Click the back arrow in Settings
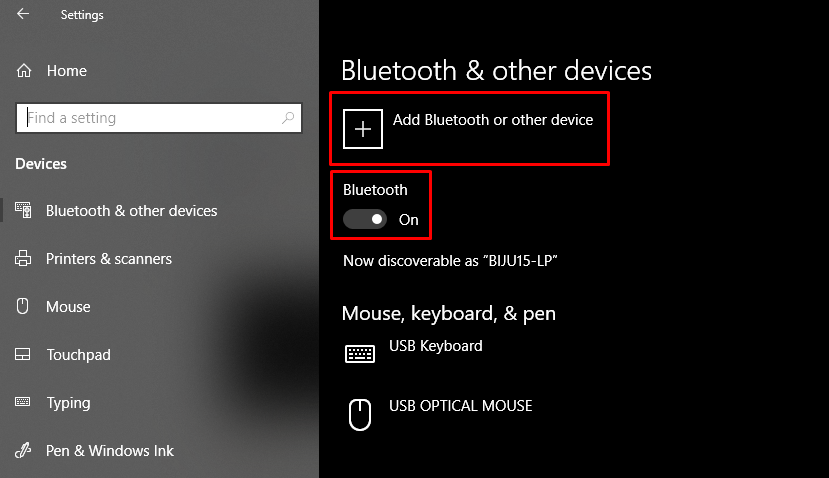The height and width of the screenshot is (478, 829). [x=23, y=15]
